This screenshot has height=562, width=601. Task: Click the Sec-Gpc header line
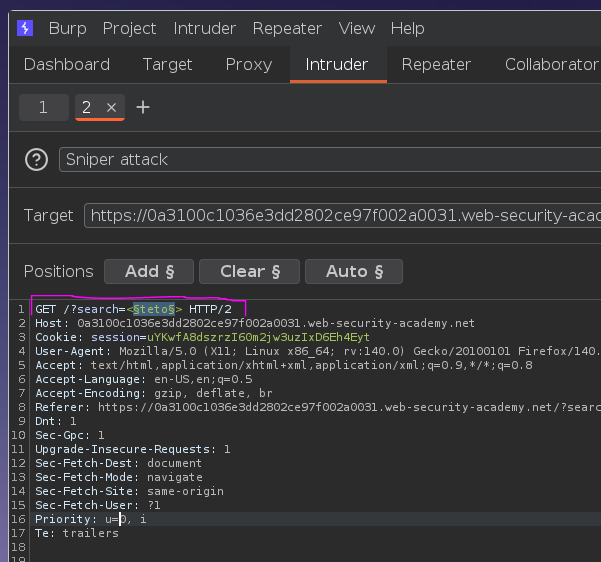69,435
